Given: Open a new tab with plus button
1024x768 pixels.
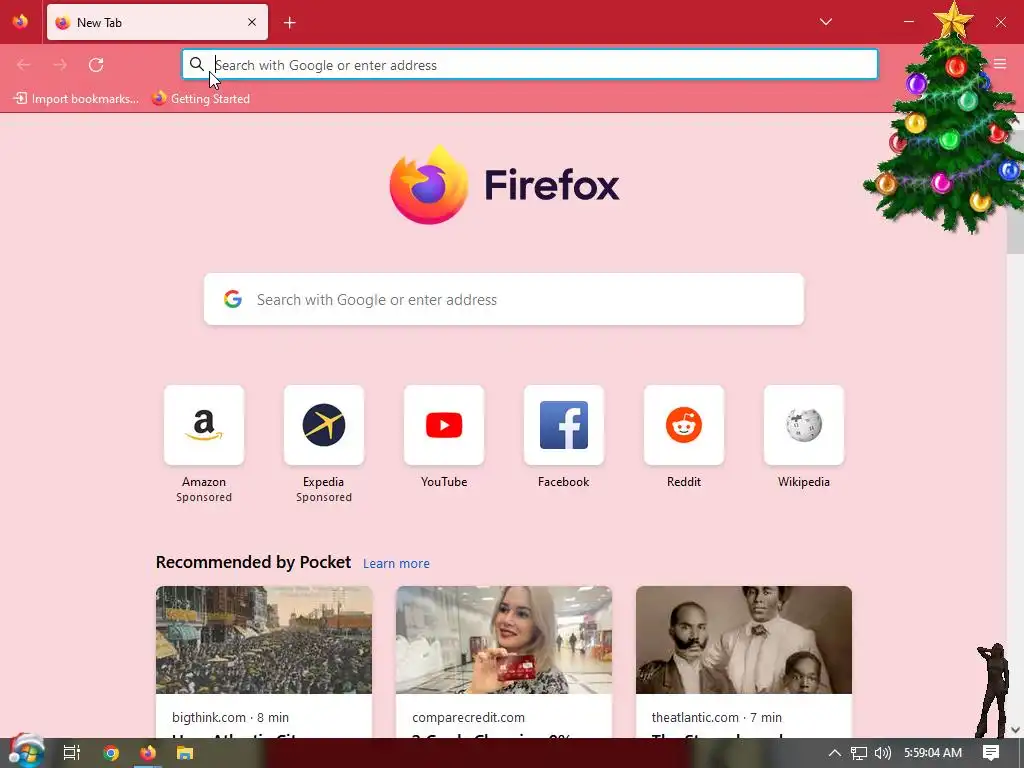Looking at the screenshot, I should [x=290, y=23].
